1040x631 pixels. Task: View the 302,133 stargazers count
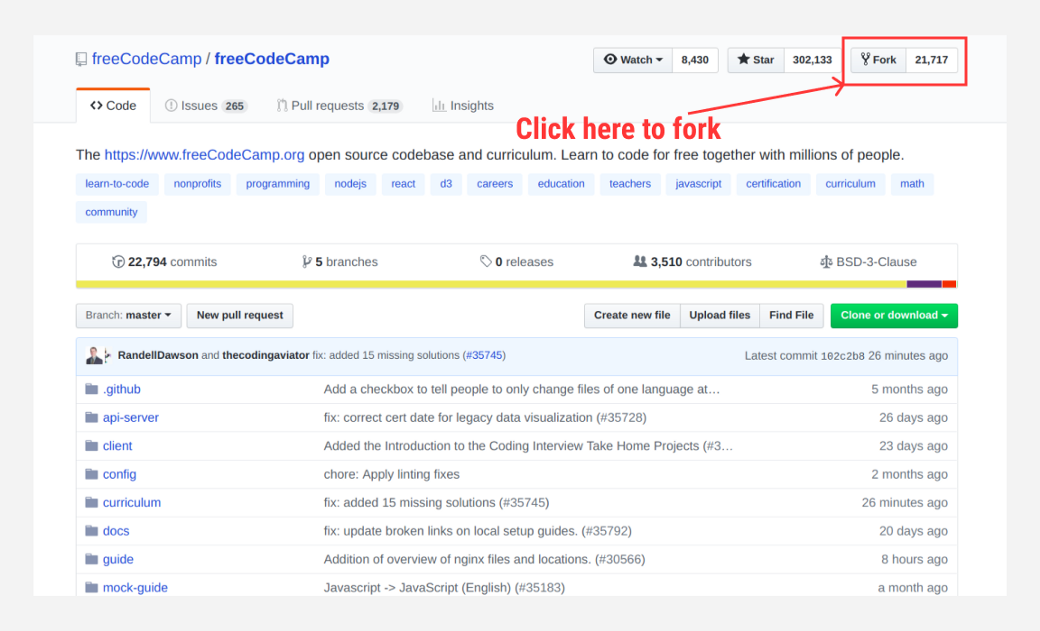812,60
